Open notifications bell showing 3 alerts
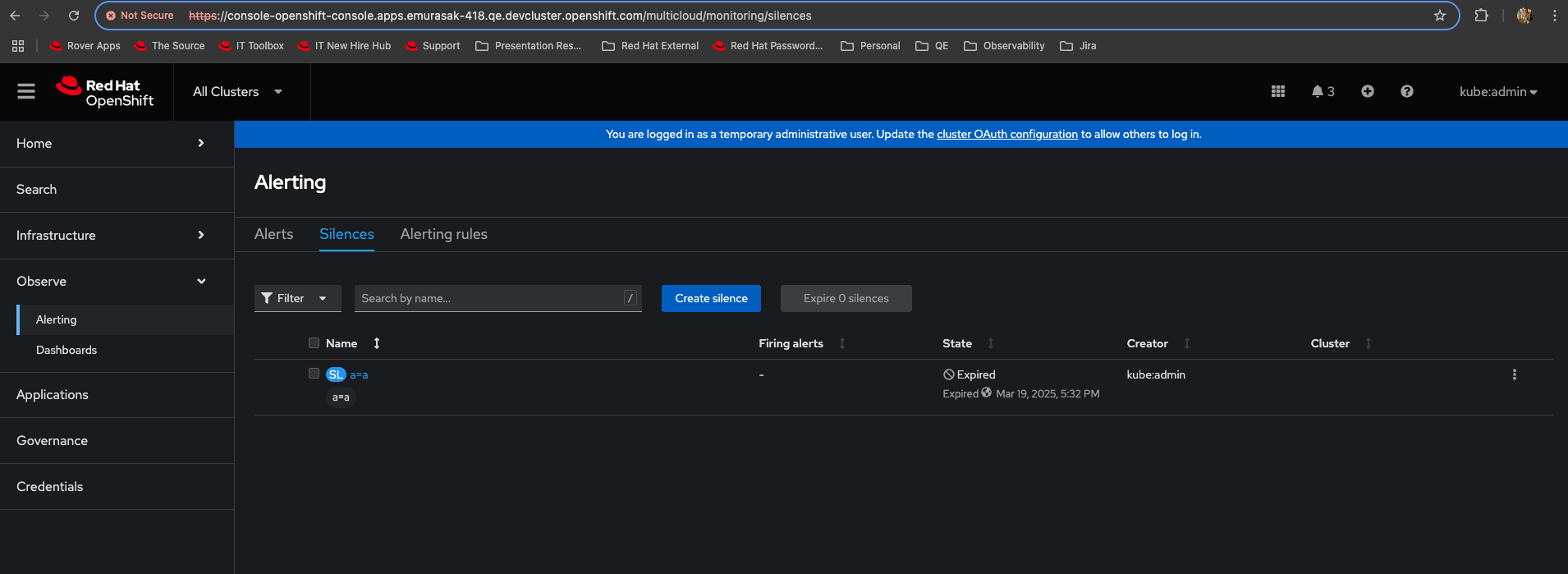 (1323, 91)
